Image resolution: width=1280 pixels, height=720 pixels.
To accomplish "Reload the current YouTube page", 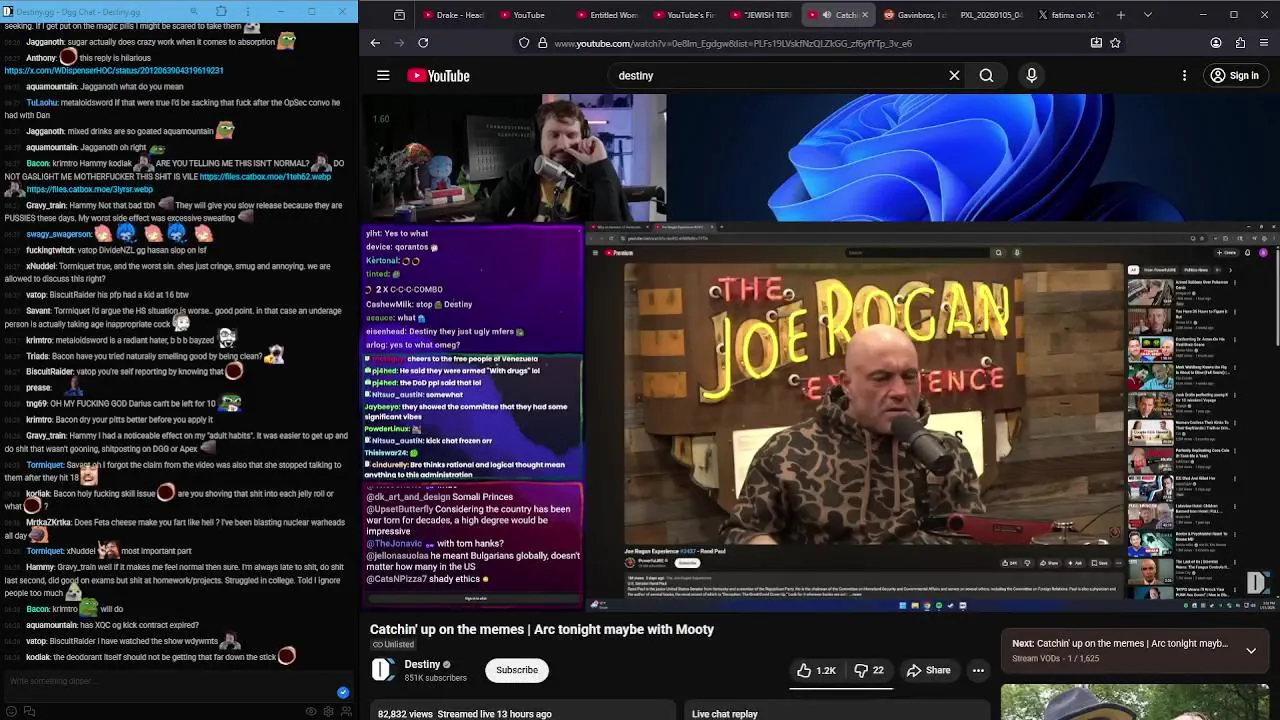I will [x=423, y=43].
